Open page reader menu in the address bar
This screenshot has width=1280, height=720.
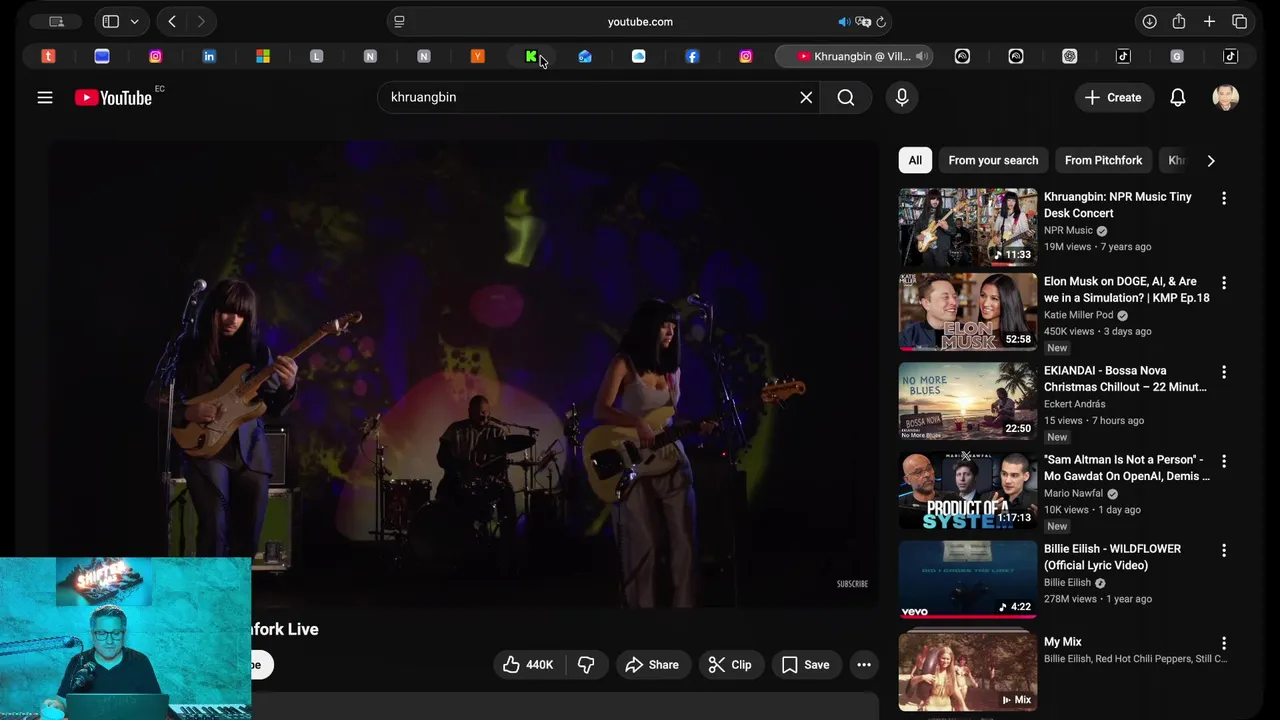coord(399,21)
